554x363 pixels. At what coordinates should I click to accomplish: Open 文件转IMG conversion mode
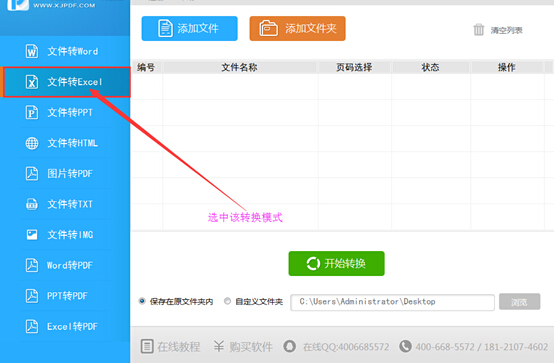click(x=65, y=235)
